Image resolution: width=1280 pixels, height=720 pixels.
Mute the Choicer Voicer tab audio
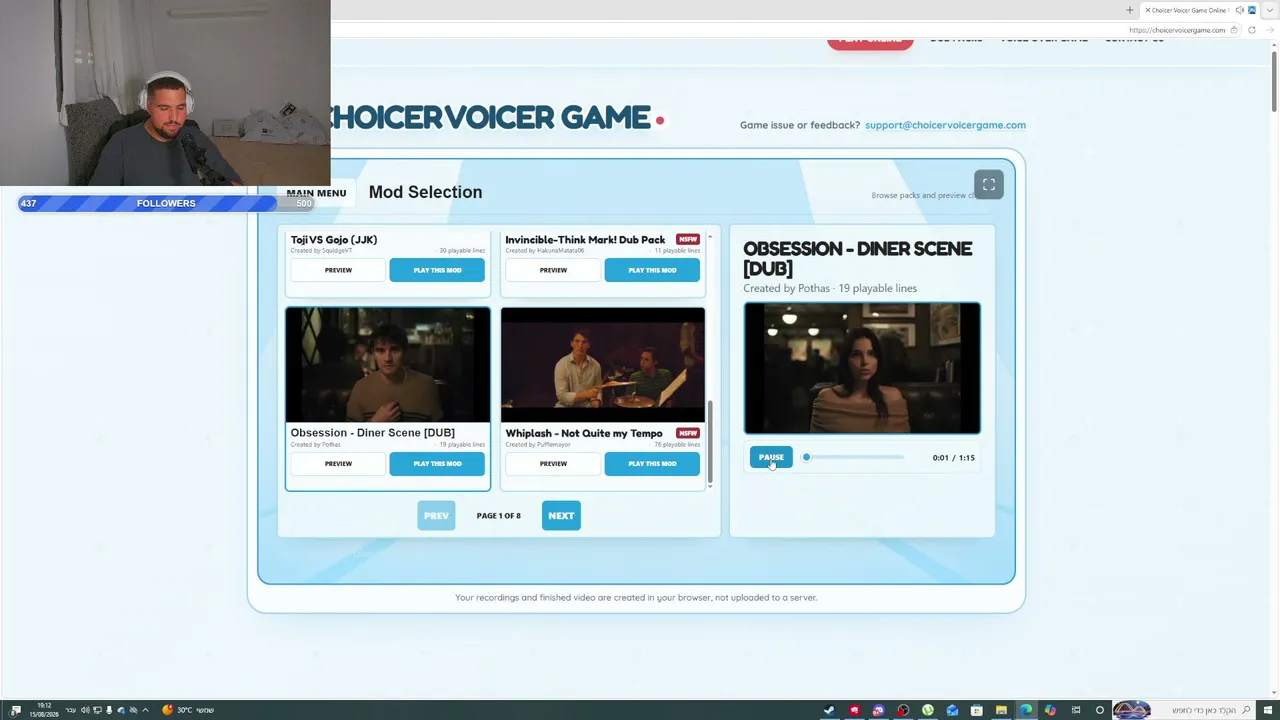click(x=1239, y=10)
